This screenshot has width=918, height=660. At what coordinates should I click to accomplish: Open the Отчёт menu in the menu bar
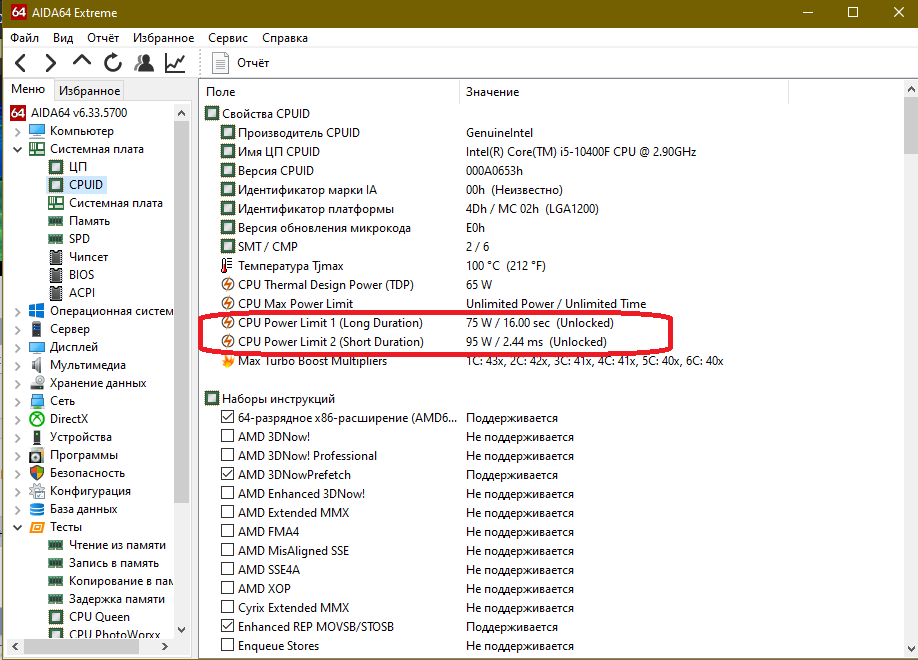(103, 37)
